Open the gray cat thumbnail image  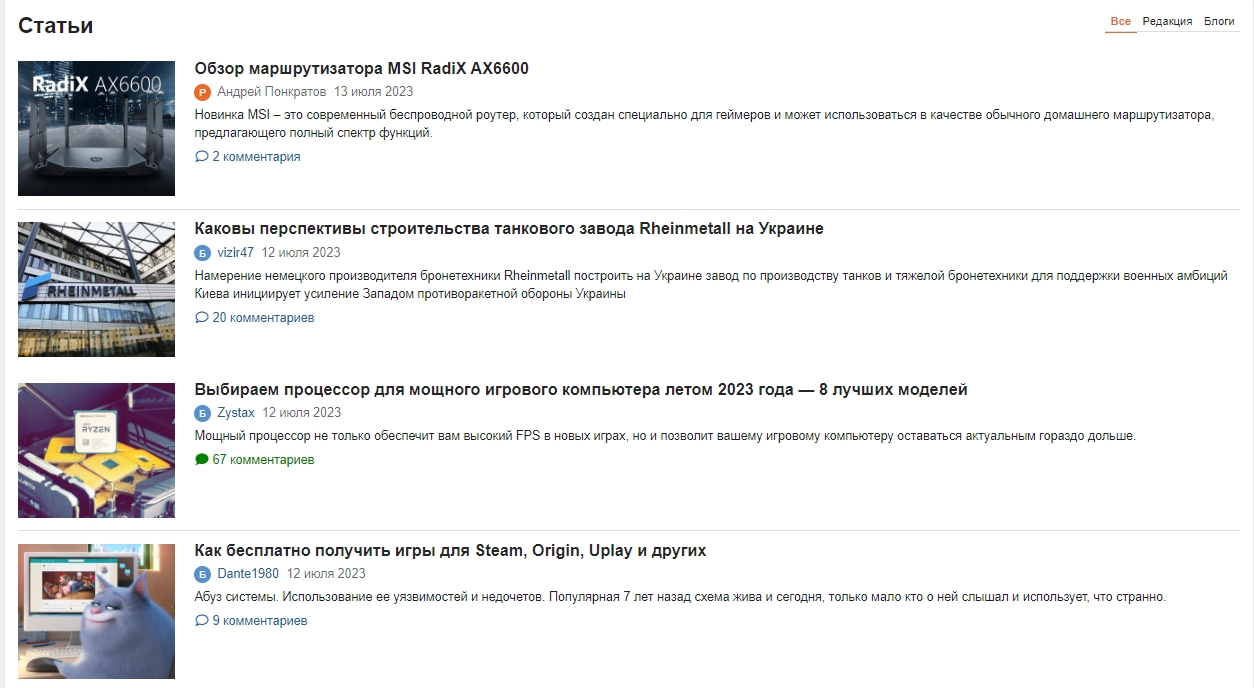[x=96, y=611]
